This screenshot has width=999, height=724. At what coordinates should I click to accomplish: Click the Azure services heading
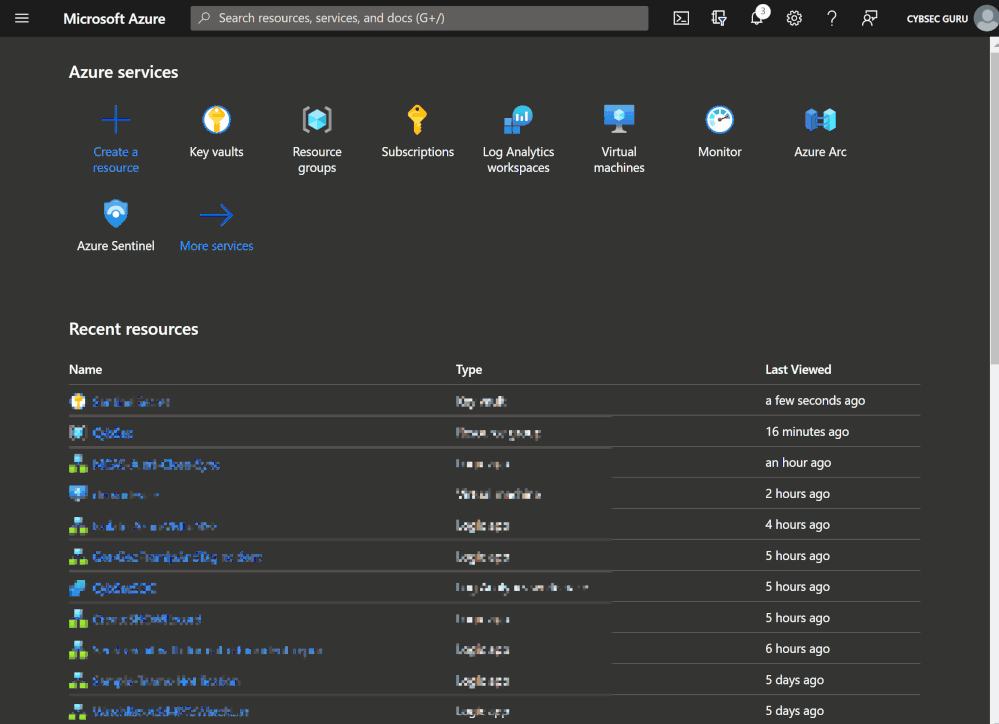point(124,72)
